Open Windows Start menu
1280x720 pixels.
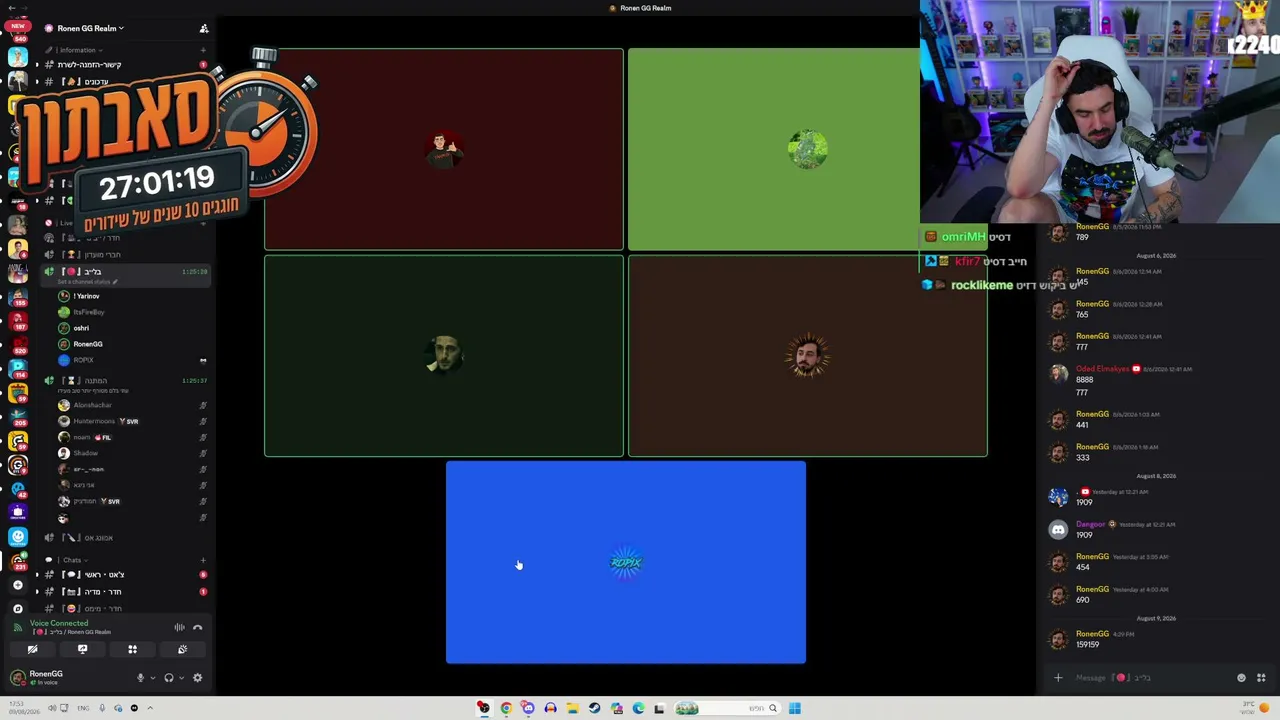pos(794,708)
